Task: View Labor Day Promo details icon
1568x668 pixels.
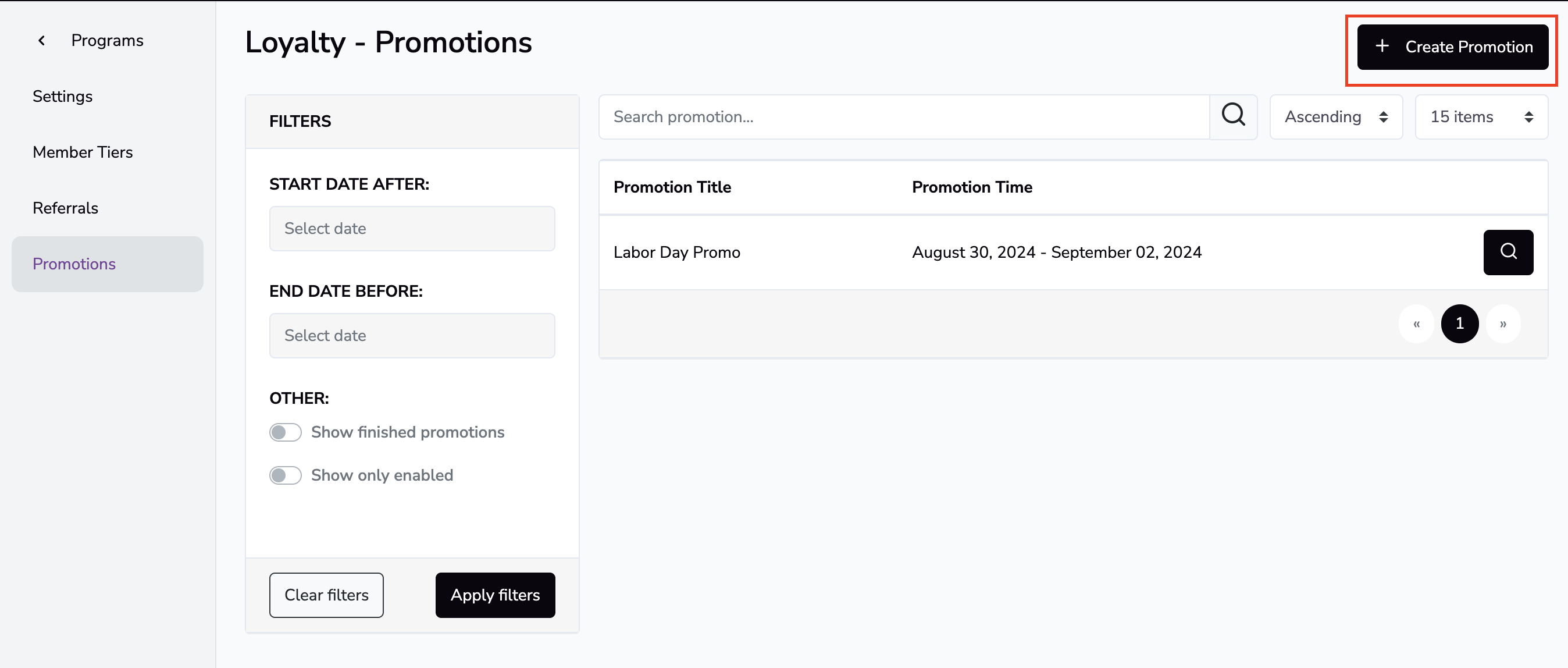Action: pos(1508,252)
